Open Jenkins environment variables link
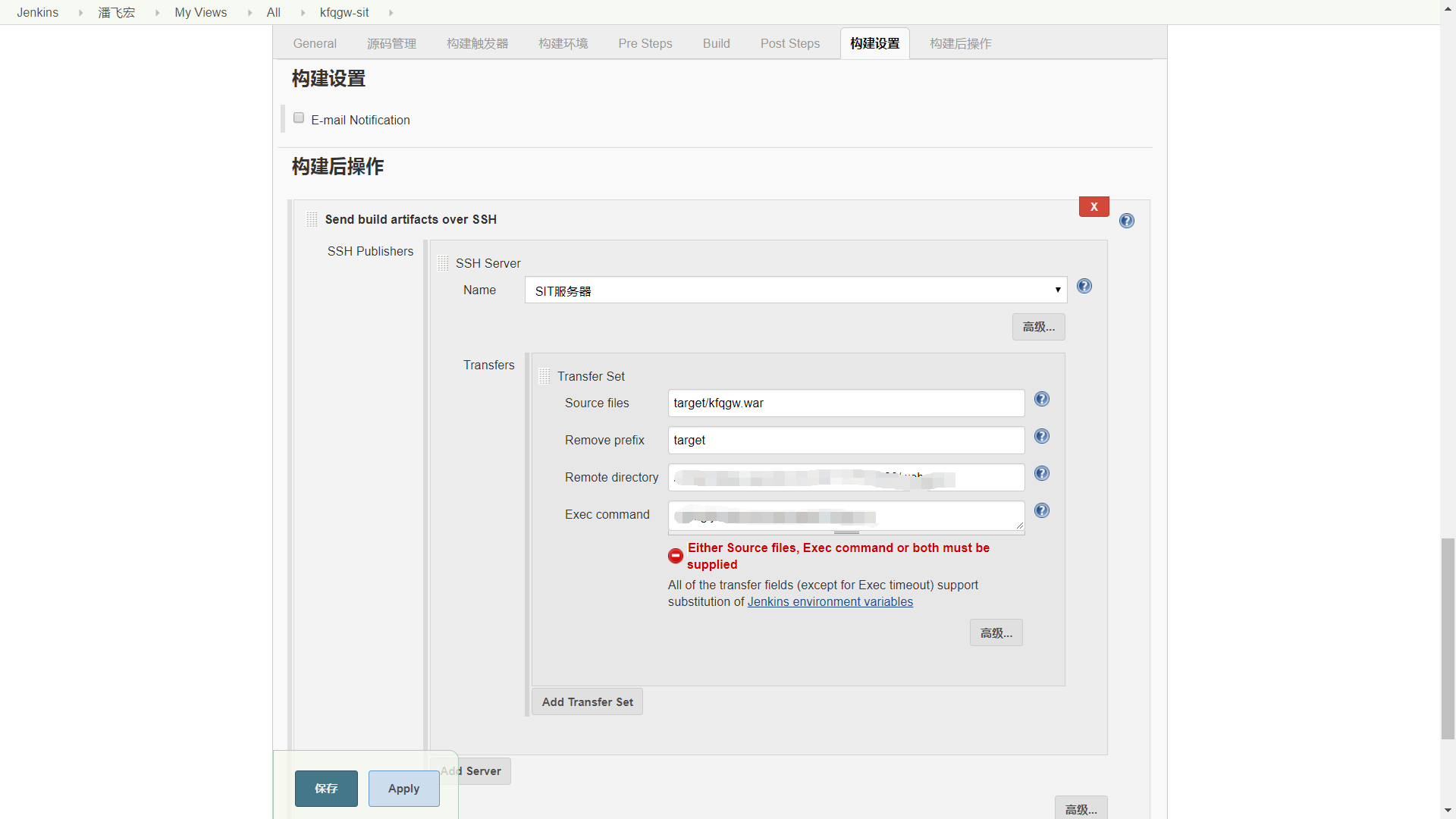The height and width of the screenshot is (819, 1456). (830, 602)
